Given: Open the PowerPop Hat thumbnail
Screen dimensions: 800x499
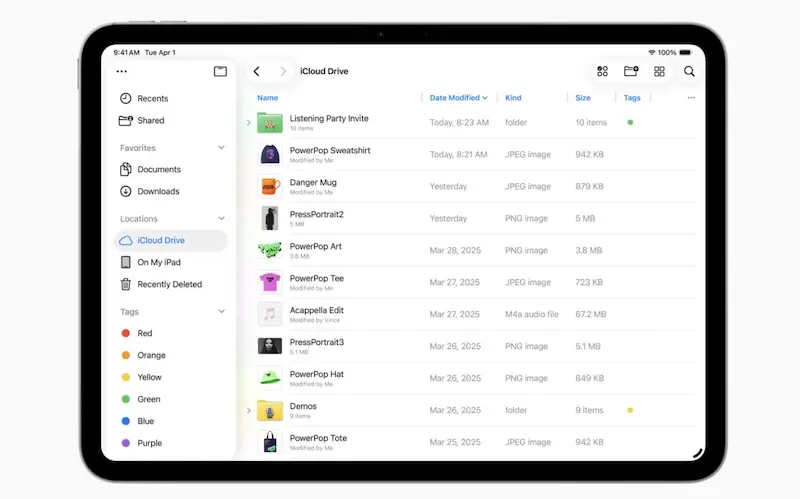Looking at the screenshot, I should [270, 378].
